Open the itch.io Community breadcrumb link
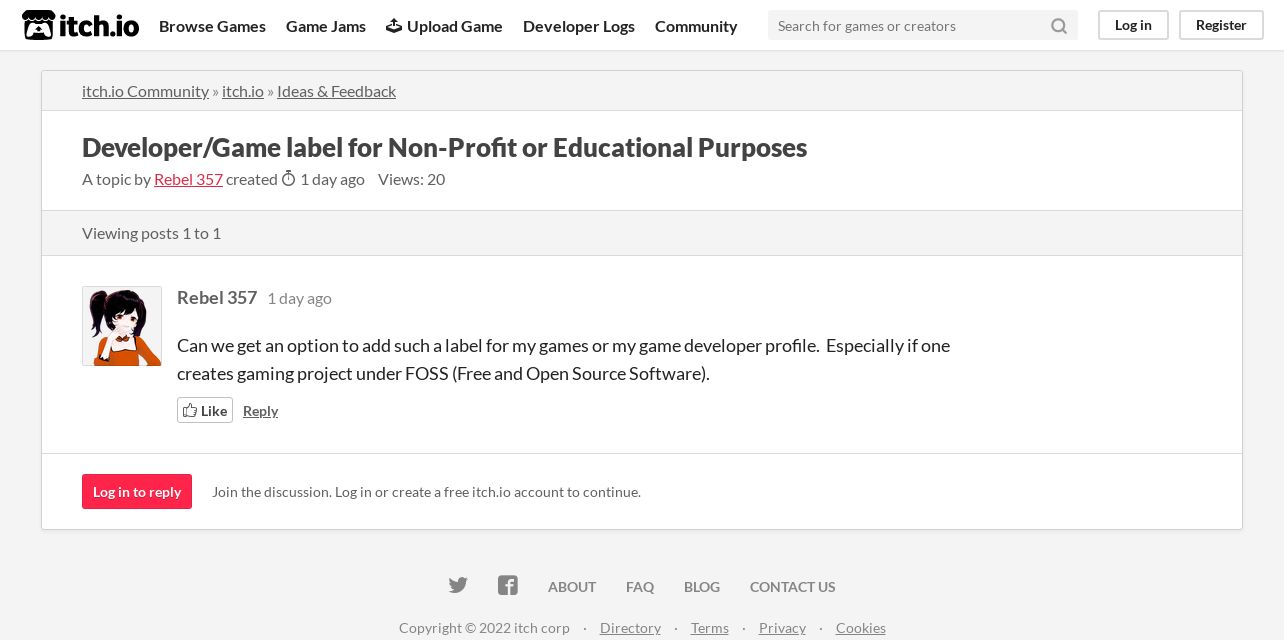 pos(145,91)
